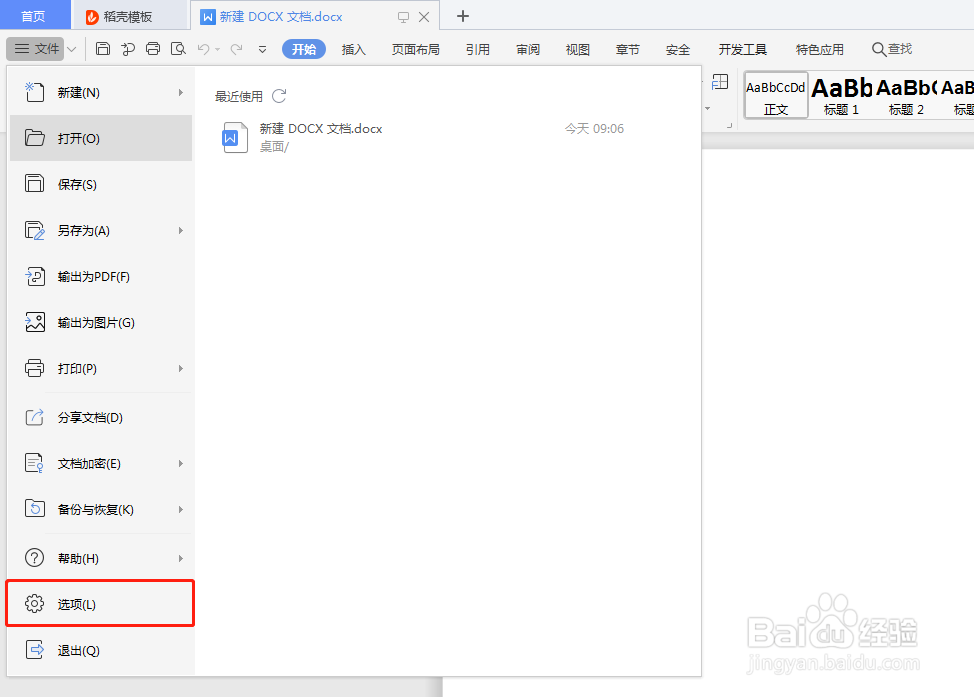Choose 分享文档(D) from the file menu
This screenshot has width=974, height=697.
[x=100, y=417]
